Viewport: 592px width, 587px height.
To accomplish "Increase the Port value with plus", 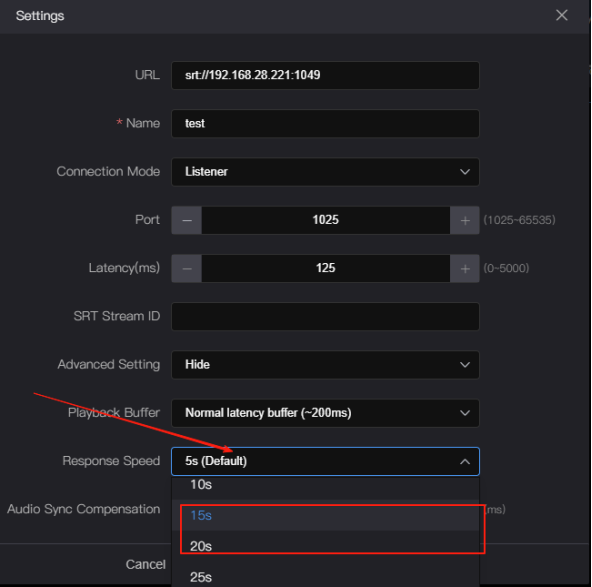I will pos(465,220).
